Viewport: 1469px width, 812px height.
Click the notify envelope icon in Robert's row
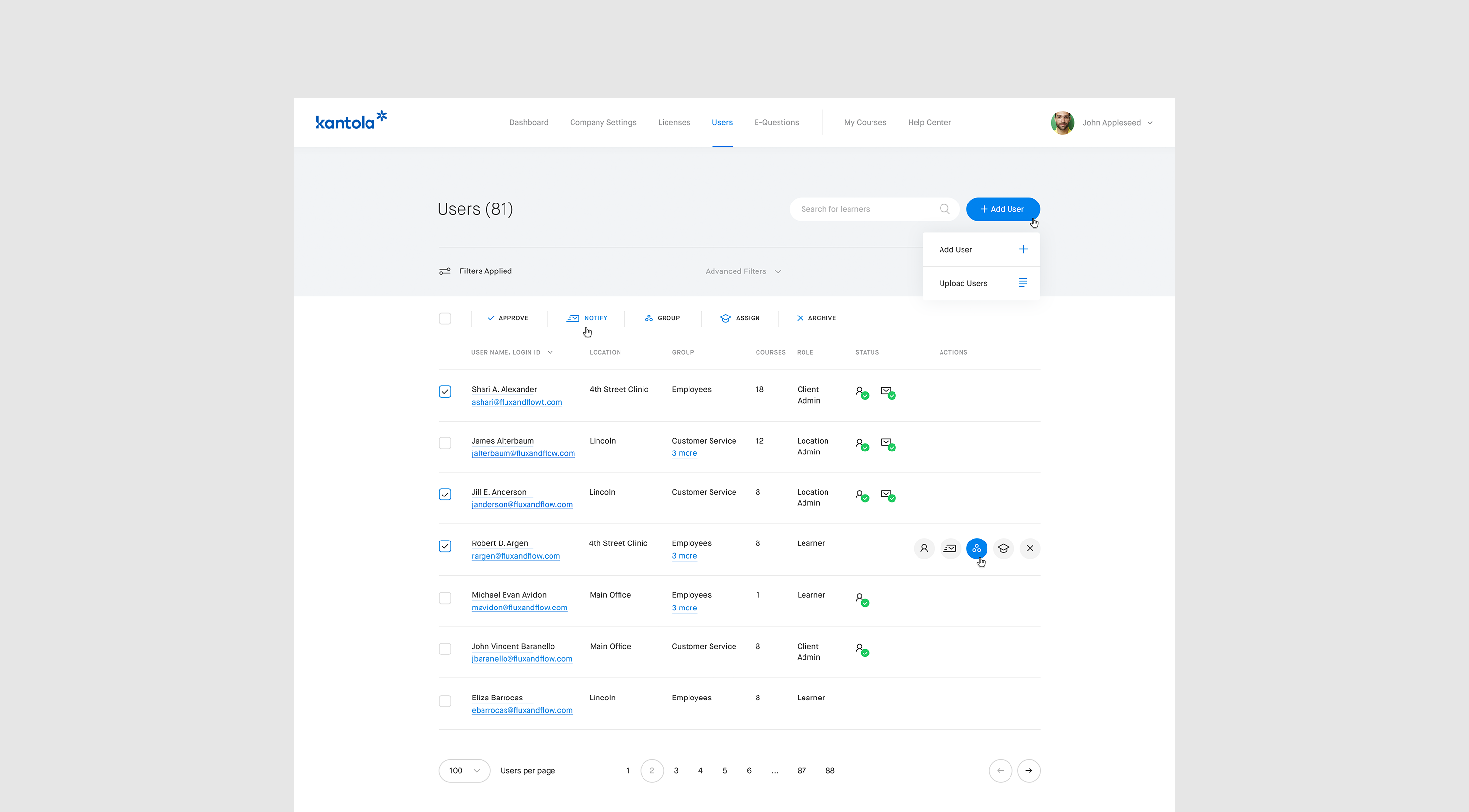pyautogui.click(x=950, y=548)
